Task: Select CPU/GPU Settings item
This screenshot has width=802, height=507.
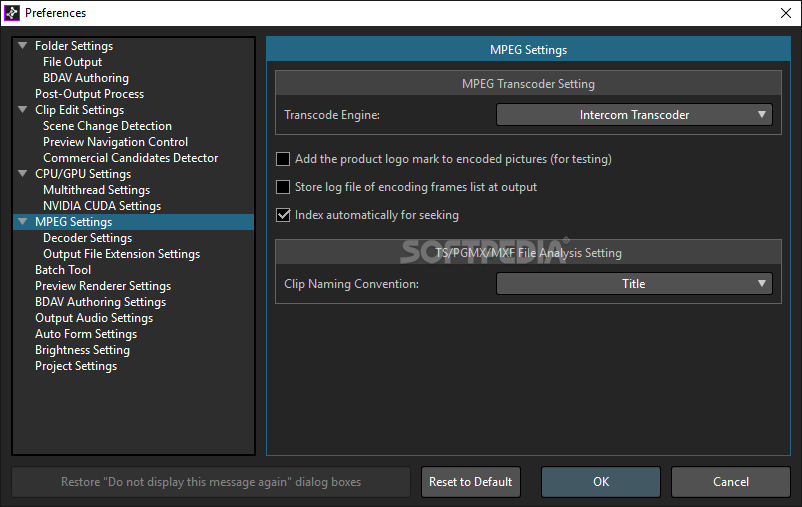Action: click(83, 173)
